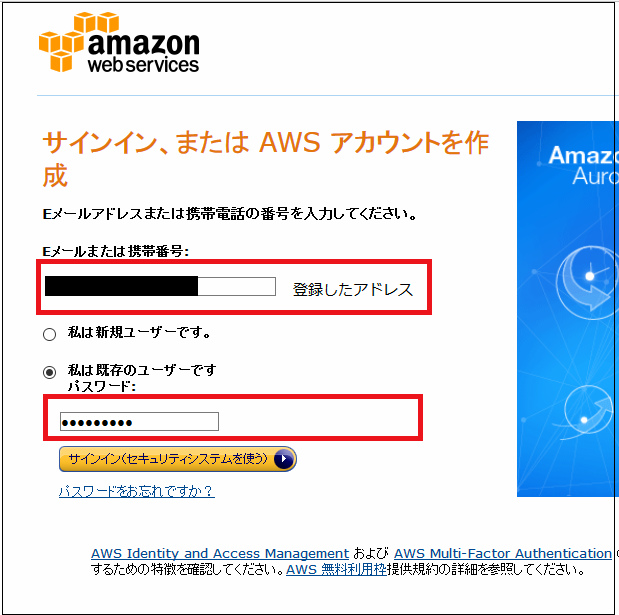Click the clock restore icon in the Aurora banner
Viewport: 619px width, 615px height.
pos(587,278)
